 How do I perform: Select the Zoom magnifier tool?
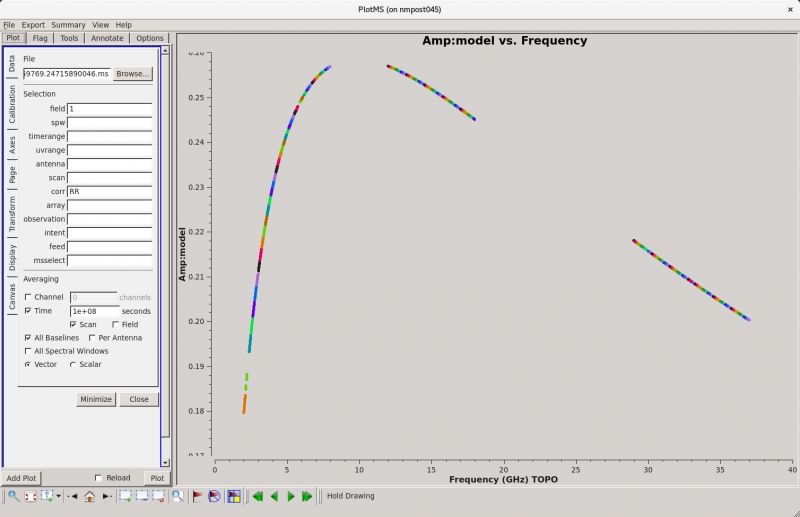pyautogui.click(x=12, y=496)
